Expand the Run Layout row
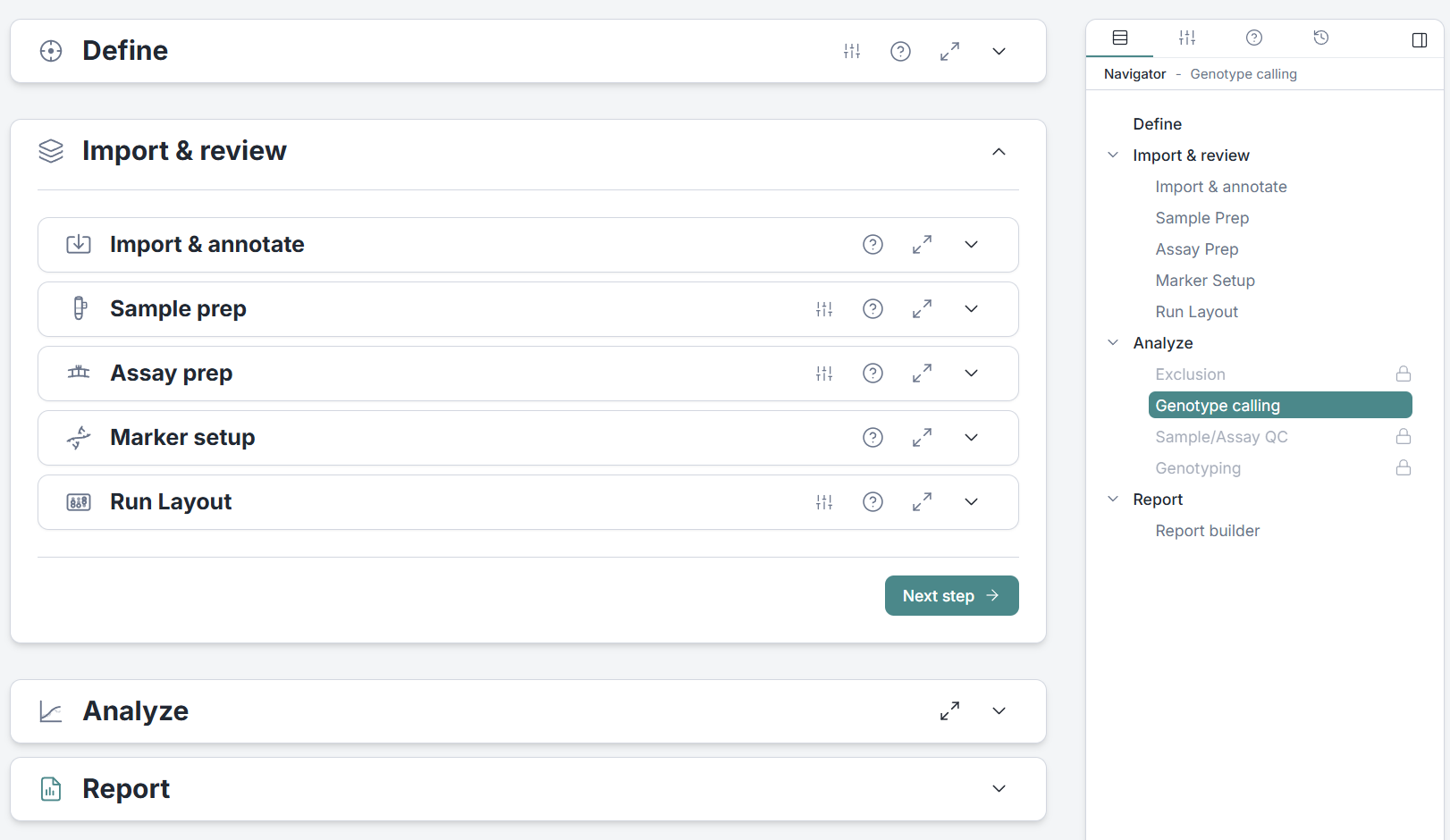The height and width of the screenshot is (840, 1450). [x=971, y=501]
